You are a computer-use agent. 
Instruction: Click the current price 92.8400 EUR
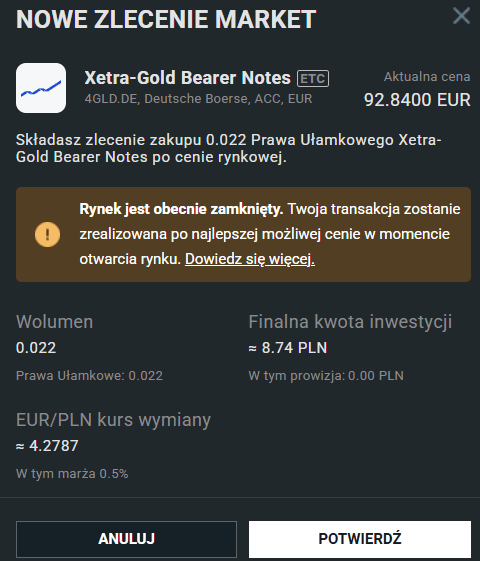pyautogui.click(x=417, y=100)
